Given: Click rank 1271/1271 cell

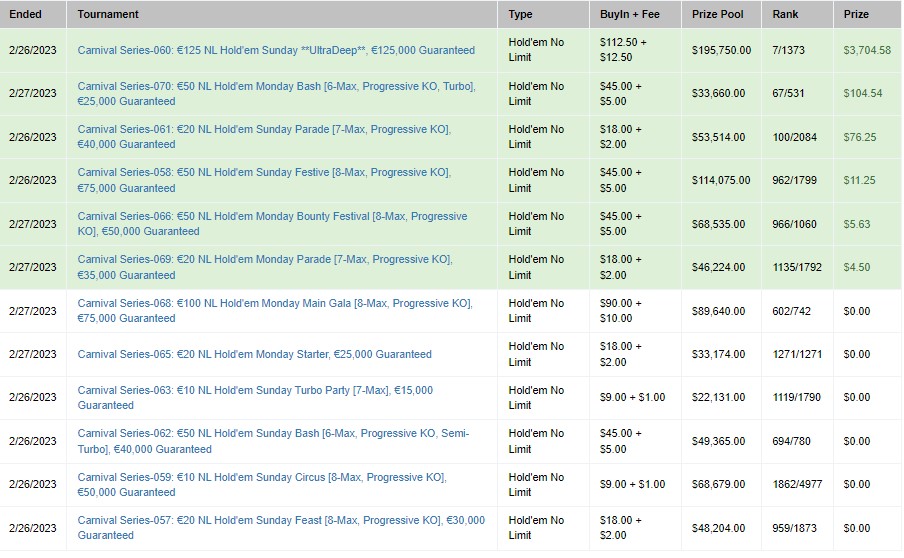Looking at the screenshot, I should pyautogui.click(x=797, y=354).
